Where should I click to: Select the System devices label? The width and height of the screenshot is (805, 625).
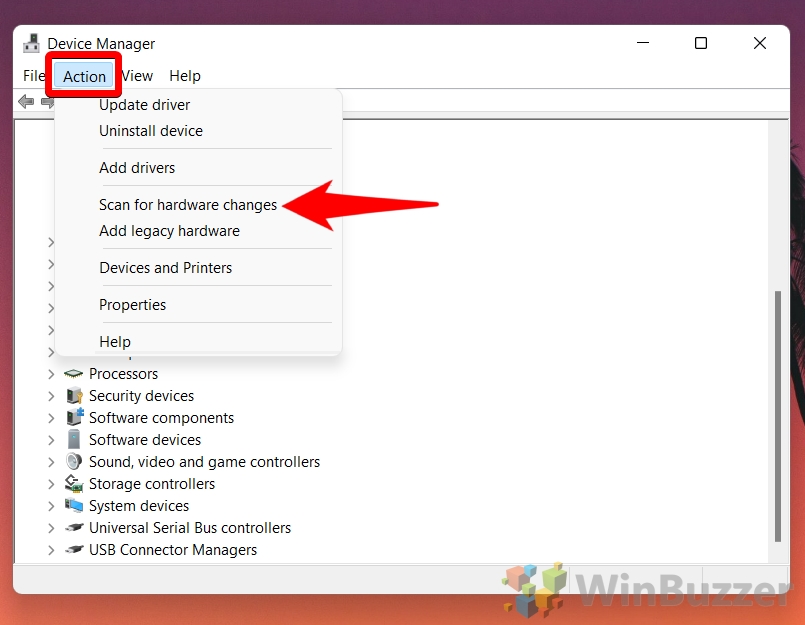[x=139, y=506]
